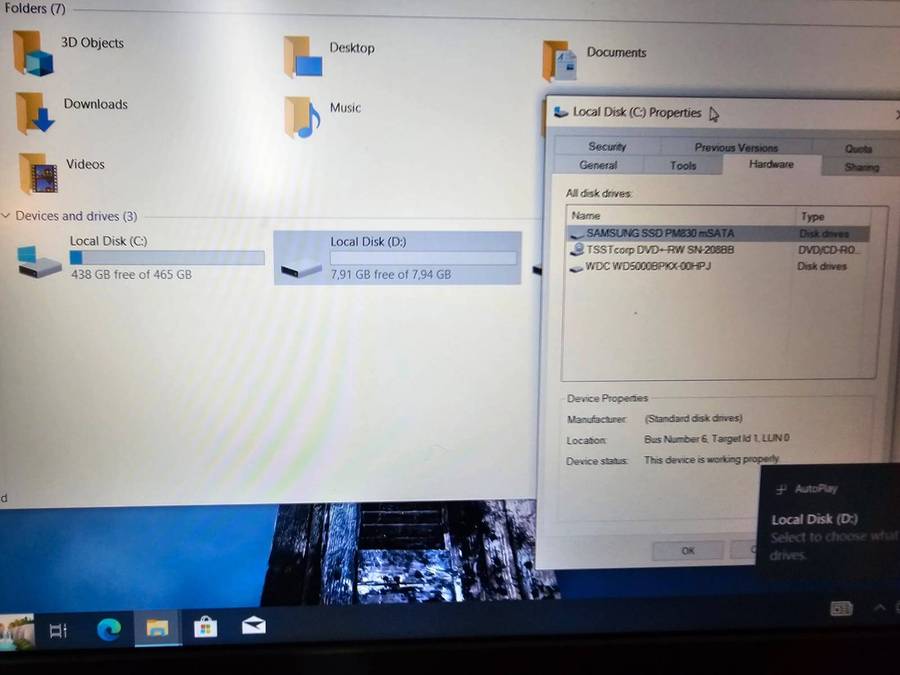Open the Previous Versions tab

(736, 147)
